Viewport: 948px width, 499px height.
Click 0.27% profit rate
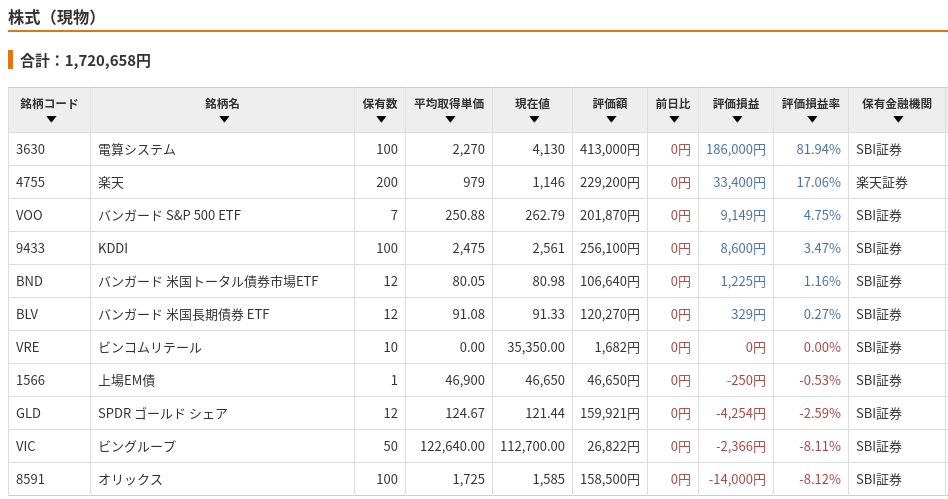pos(822,314)
